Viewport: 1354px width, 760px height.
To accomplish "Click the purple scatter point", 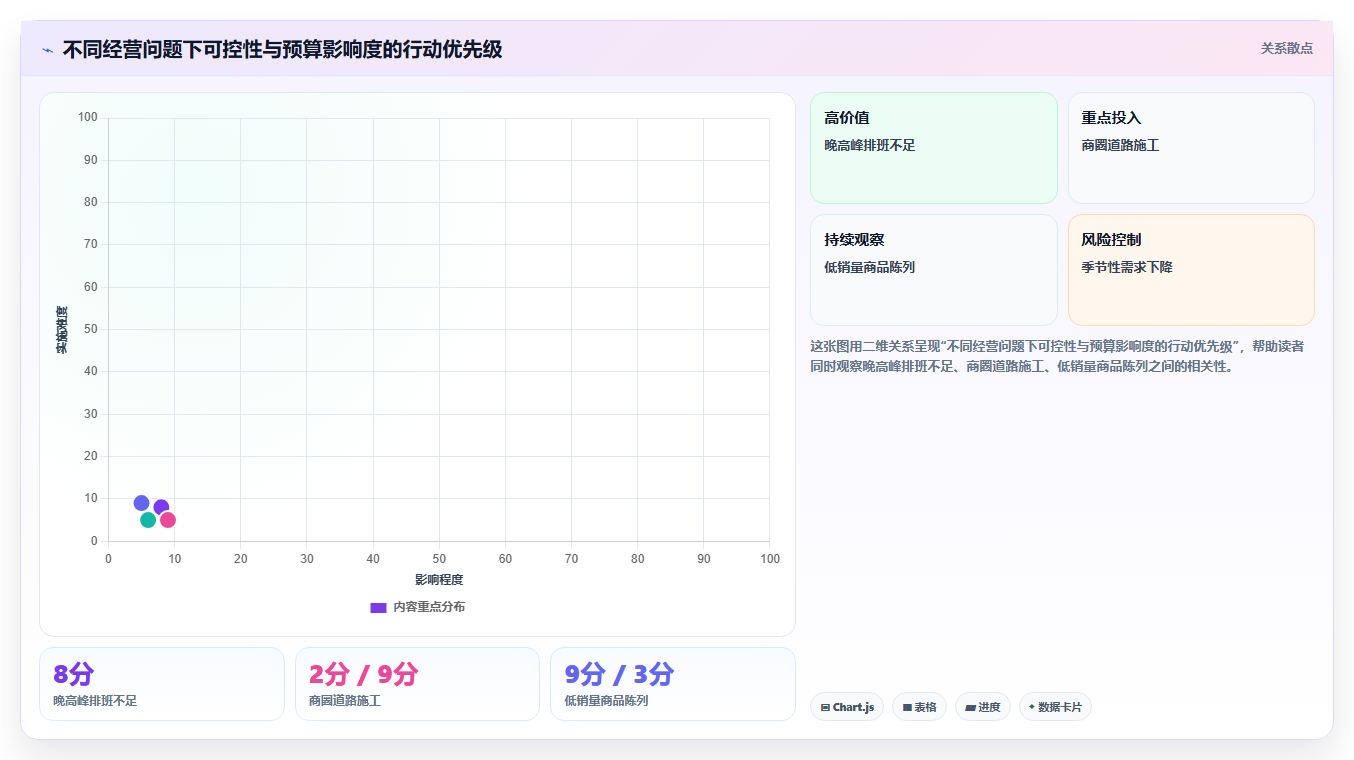I will (162, 507).
